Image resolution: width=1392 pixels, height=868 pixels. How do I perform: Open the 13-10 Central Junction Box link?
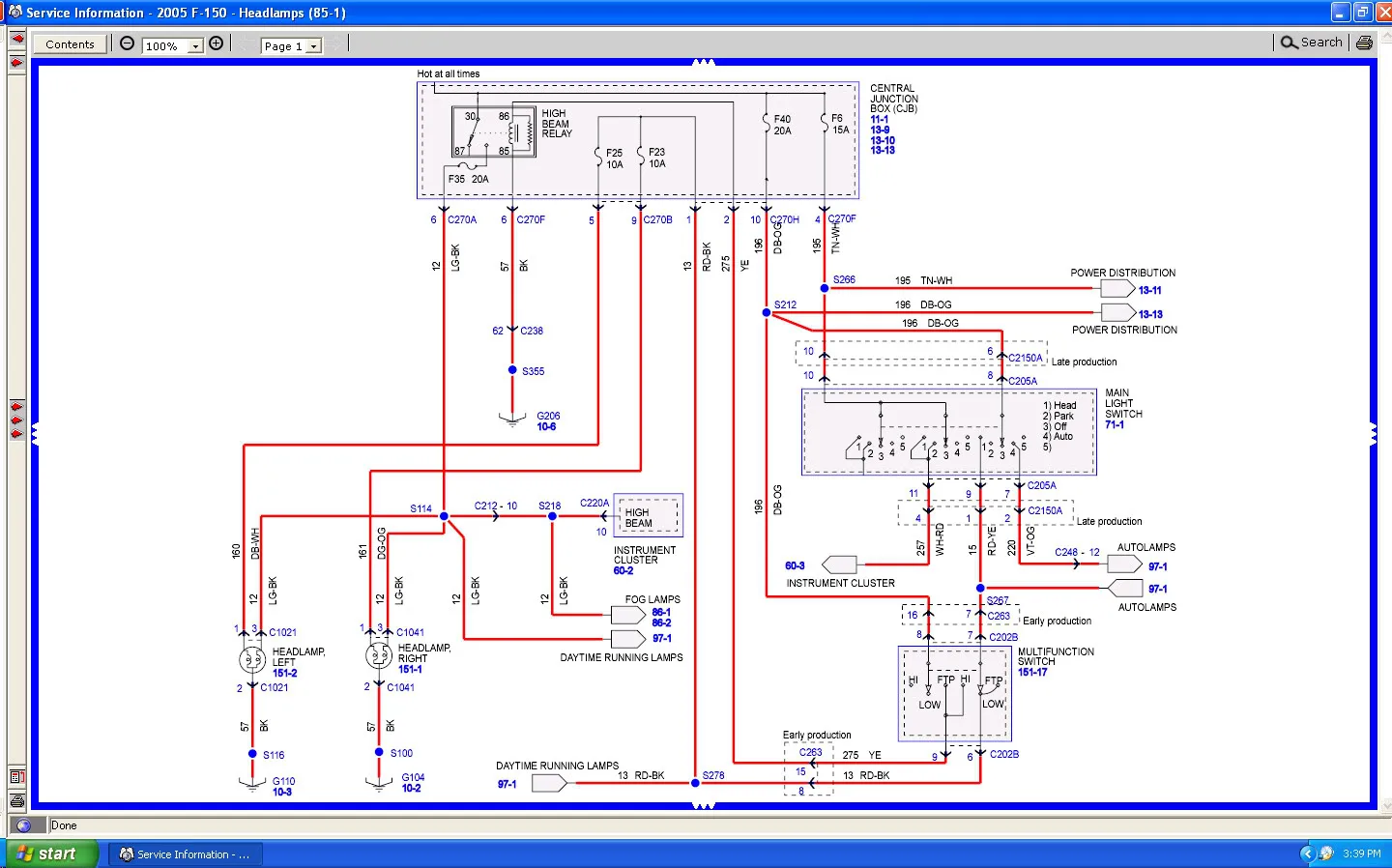click(x=883, y=140)
